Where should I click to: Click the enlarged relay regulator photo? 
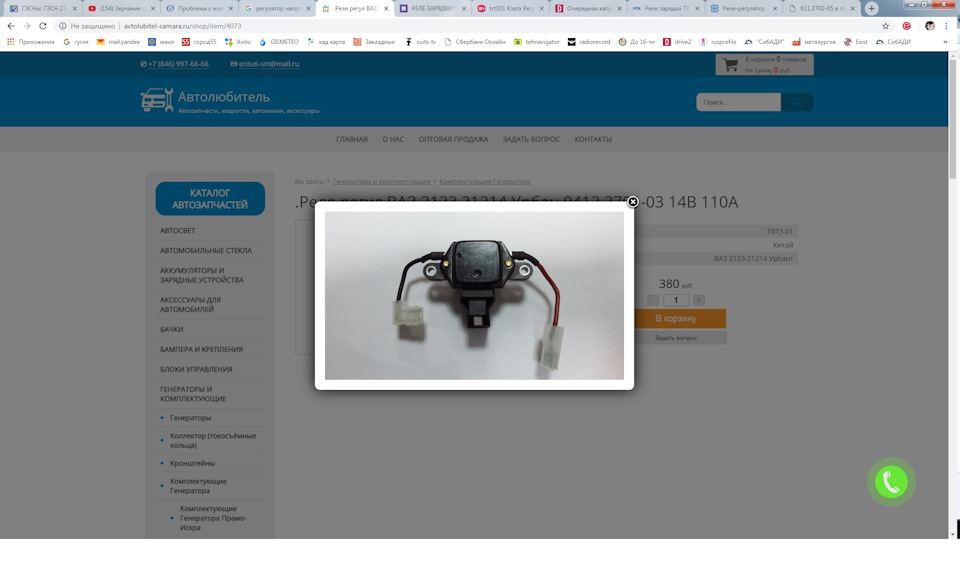click(474, 295)
